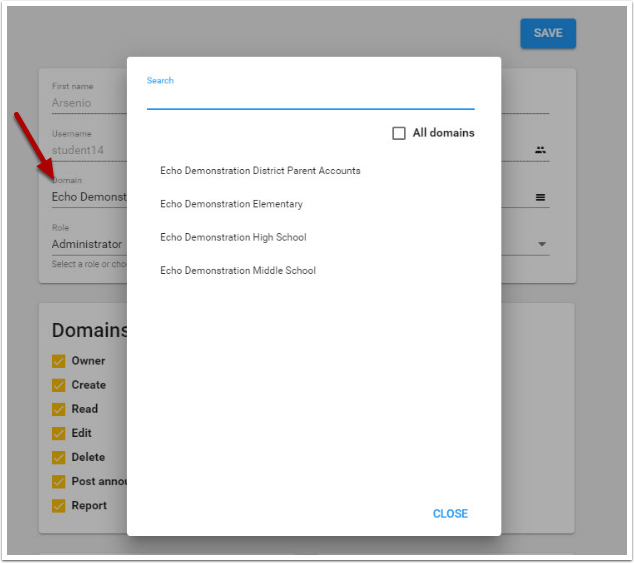Uncheck the Post announcements checkbox
634x563 pixels.
tap(59, 481)
